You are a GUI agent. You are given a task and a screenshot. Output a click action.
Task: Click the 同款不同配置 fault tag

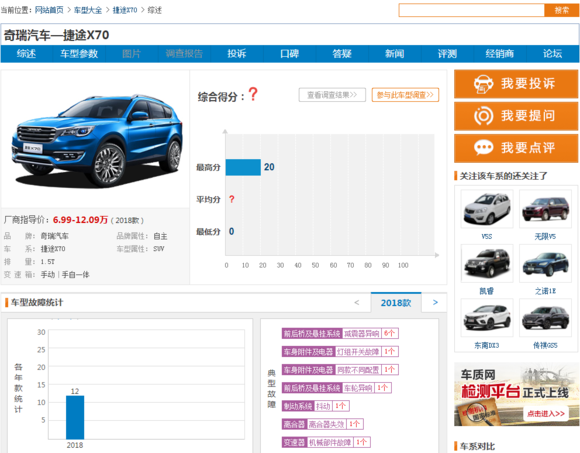pyautogui.click(x=358, y=370)
